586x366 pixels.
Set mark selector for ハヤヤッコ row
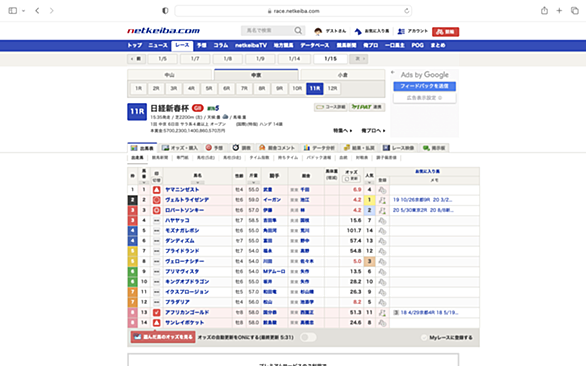coord(157,221)
